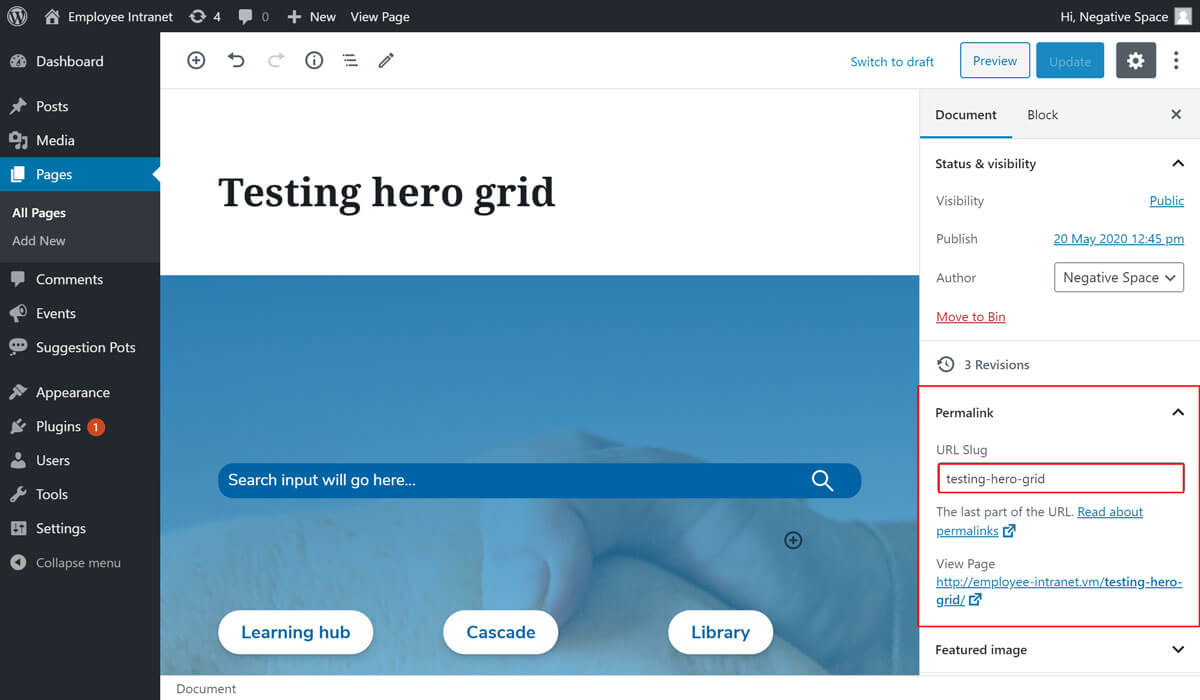Open Plugins in the admin sidebar

point(58,427)
